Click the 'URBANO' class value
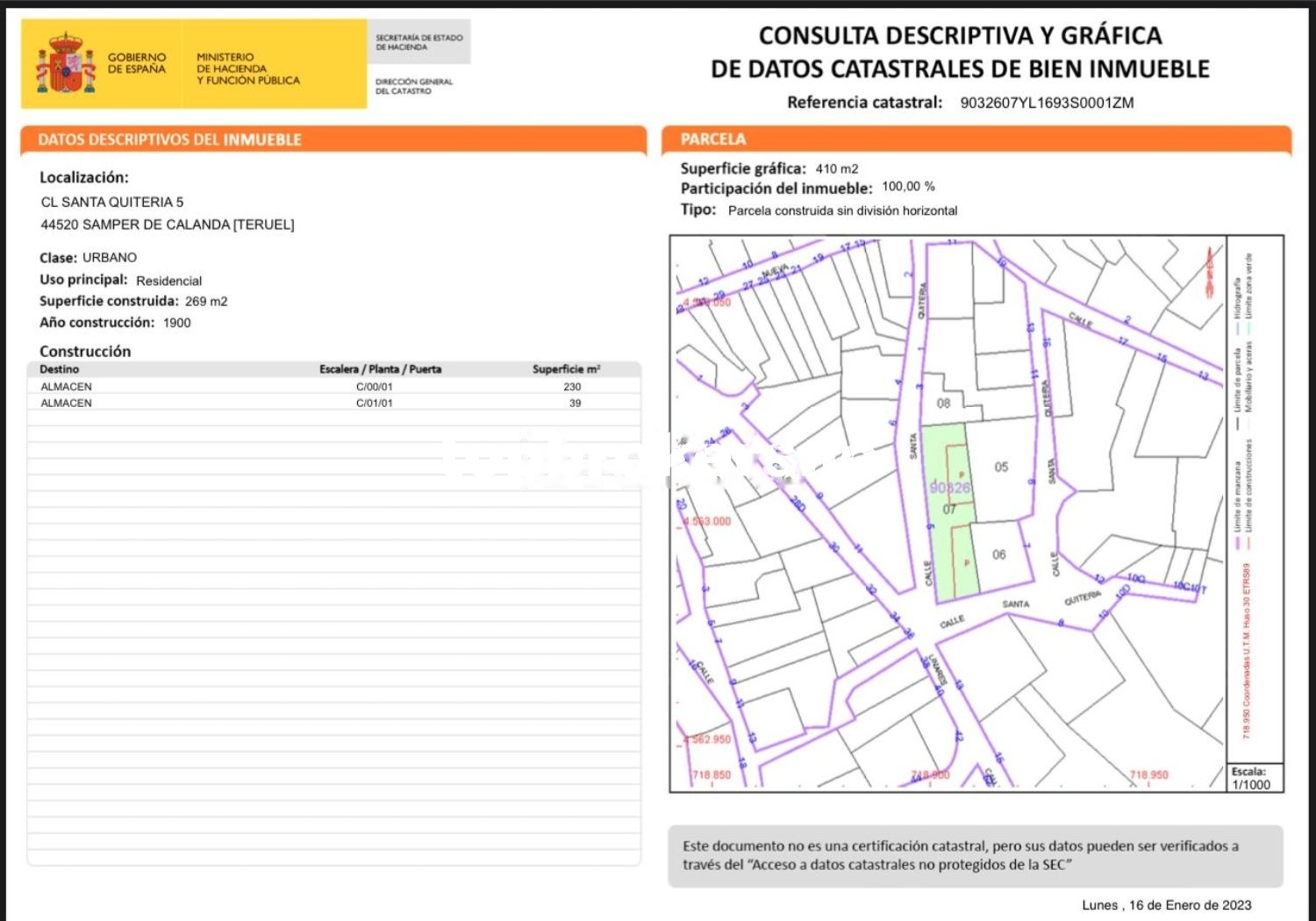The width and height of the screenshot is (1316, 921). coord(110,258)
